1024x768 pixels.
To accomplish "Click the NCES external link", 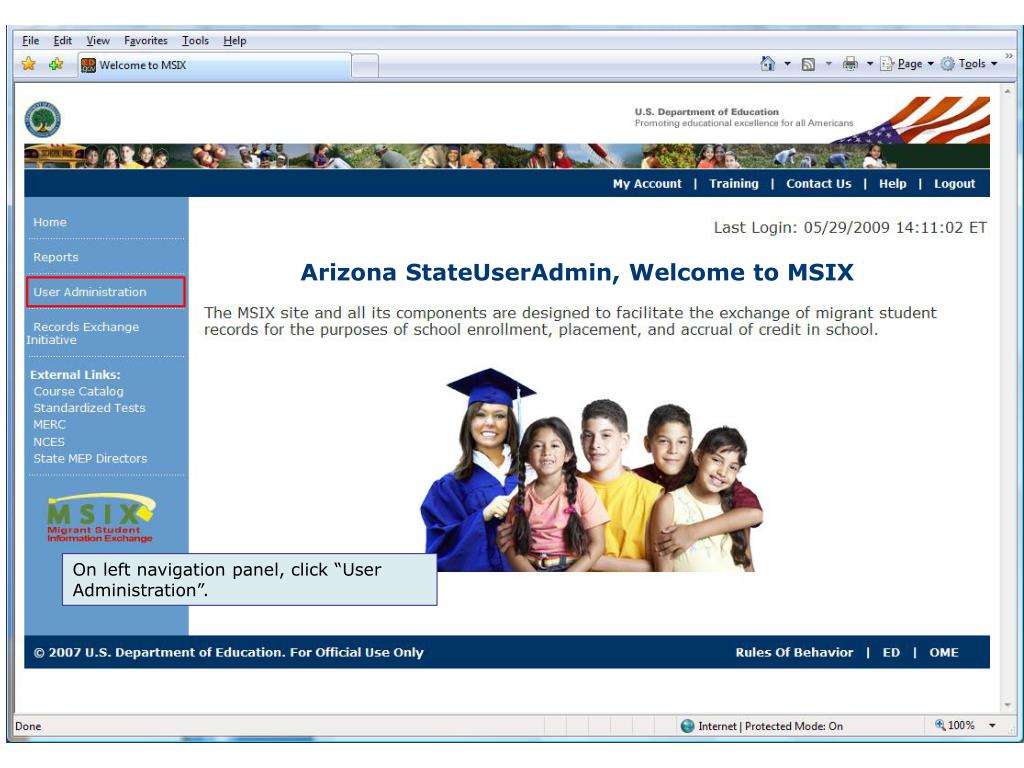I will pos(49,441).
